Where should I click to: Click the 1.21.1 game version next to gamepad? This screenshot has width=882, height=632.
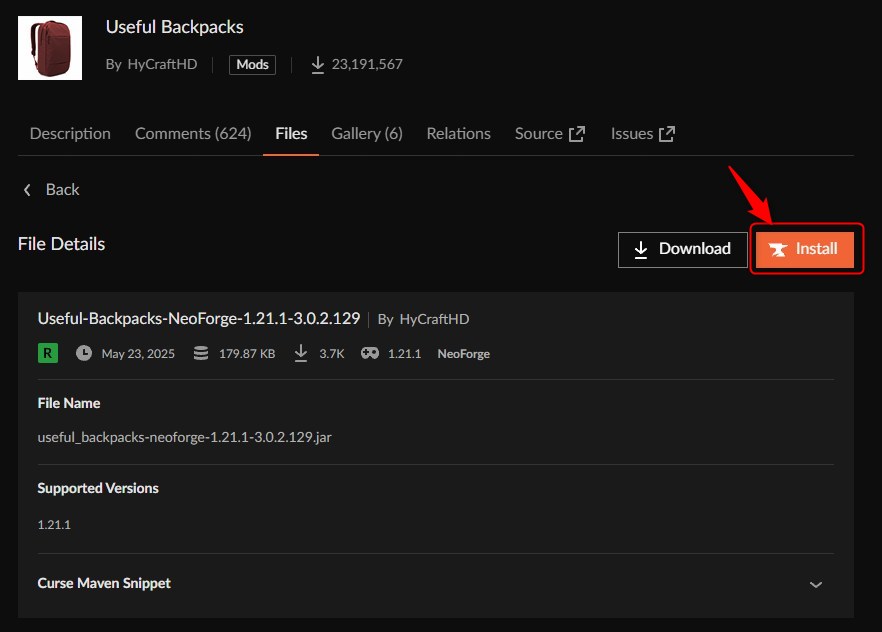click(x=404, y=354)
